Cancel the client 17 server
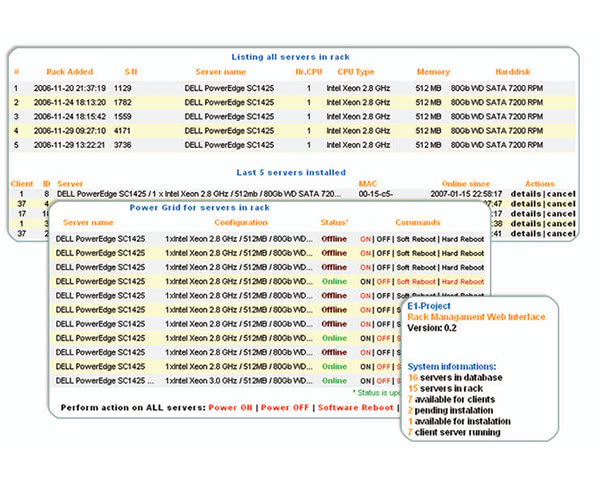Image resolution: width=600 pixels, height=500 pixels. (x=561, y=214)
